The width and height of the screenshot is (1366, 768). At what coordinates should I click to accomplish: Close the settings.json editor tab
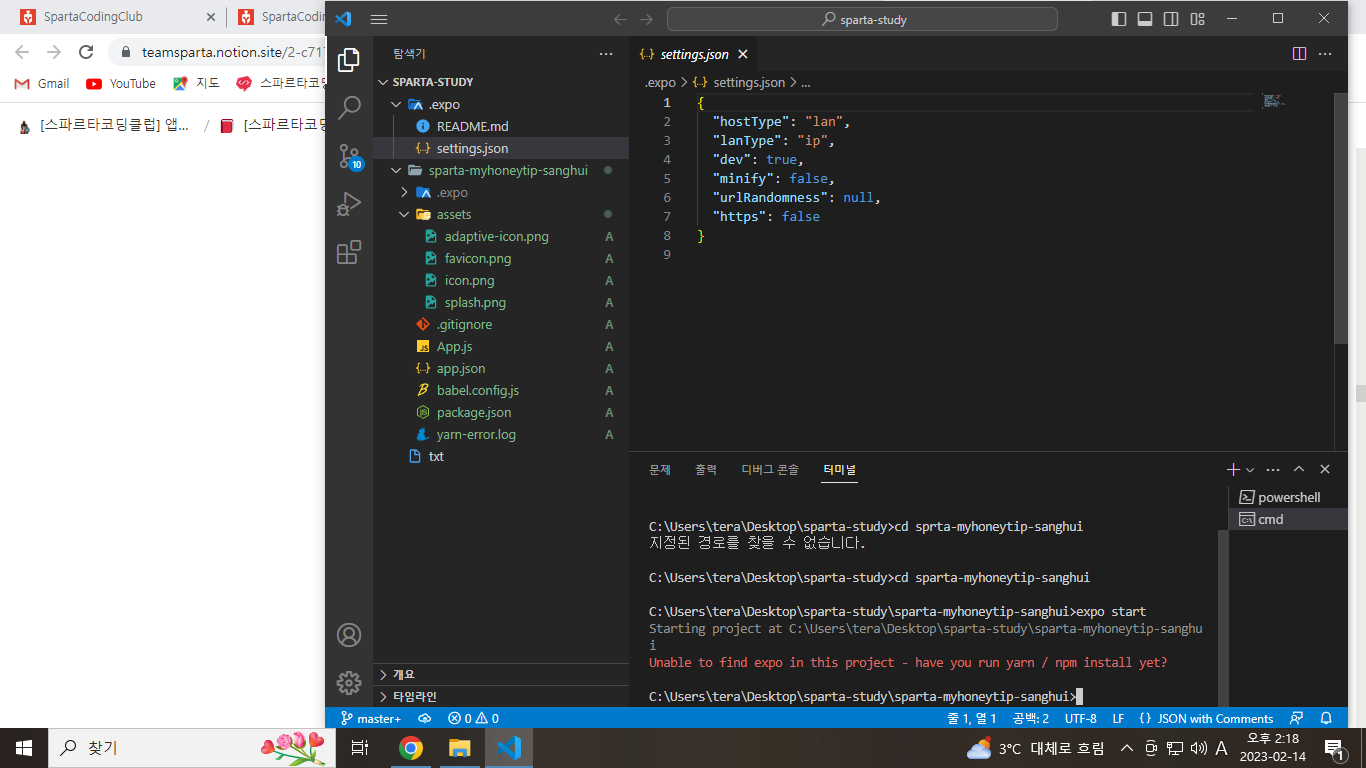tap(742, 54)
